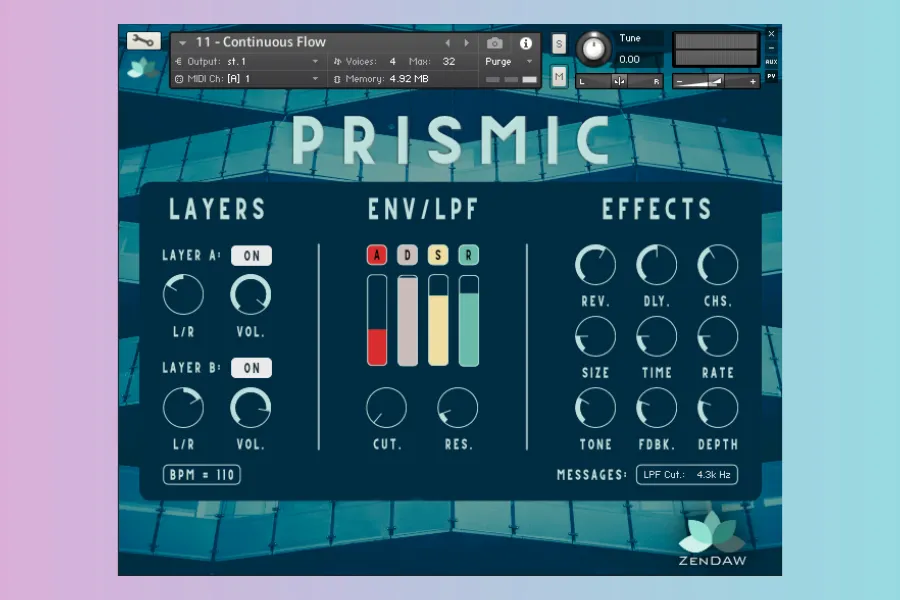Click Layer B L/R pan knob
Image resolution: width=900 pixels, height=600 pixels.
(x=183, y=407)
